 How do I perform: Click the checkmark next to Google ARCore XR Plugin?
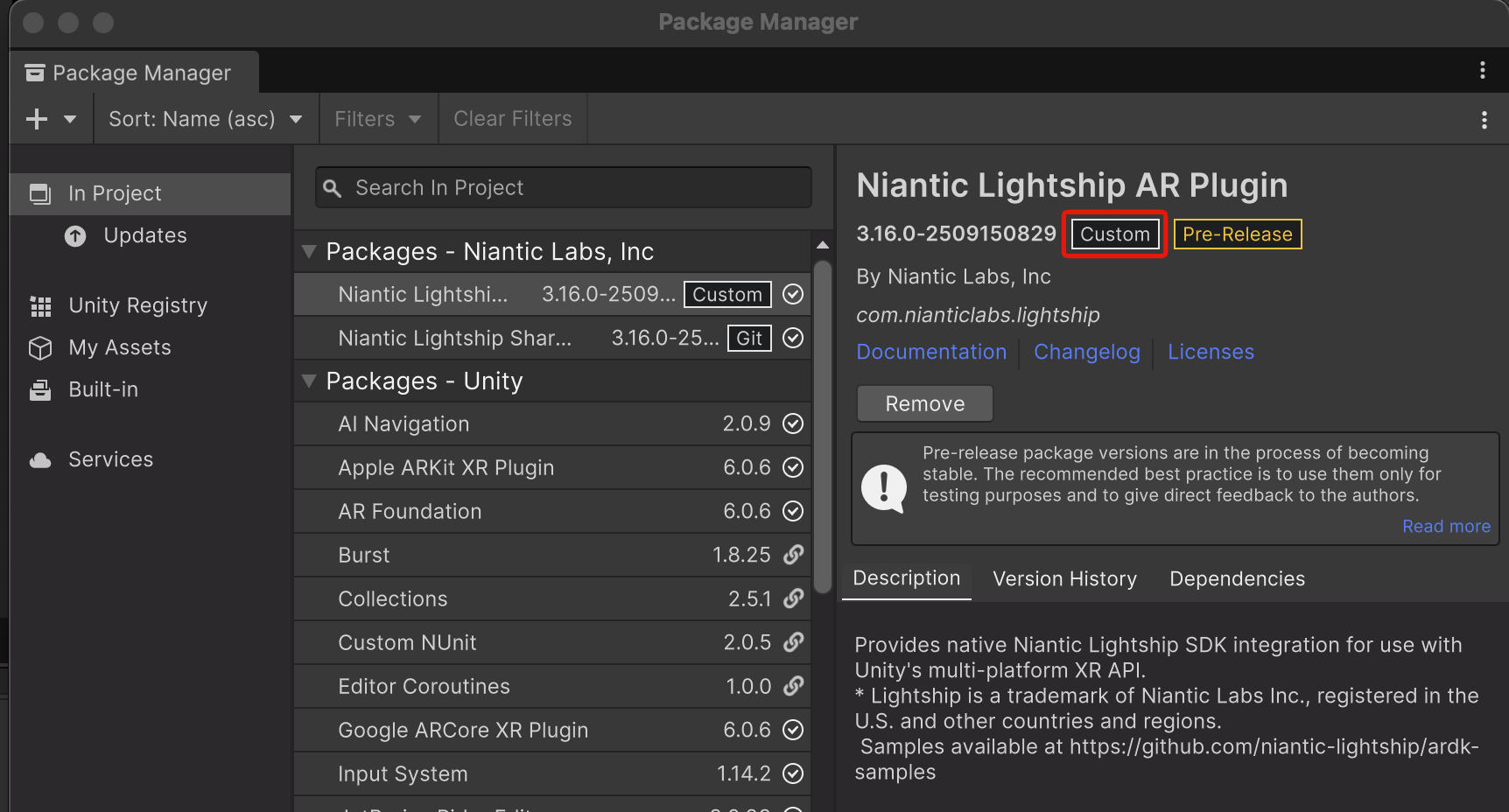793,730
